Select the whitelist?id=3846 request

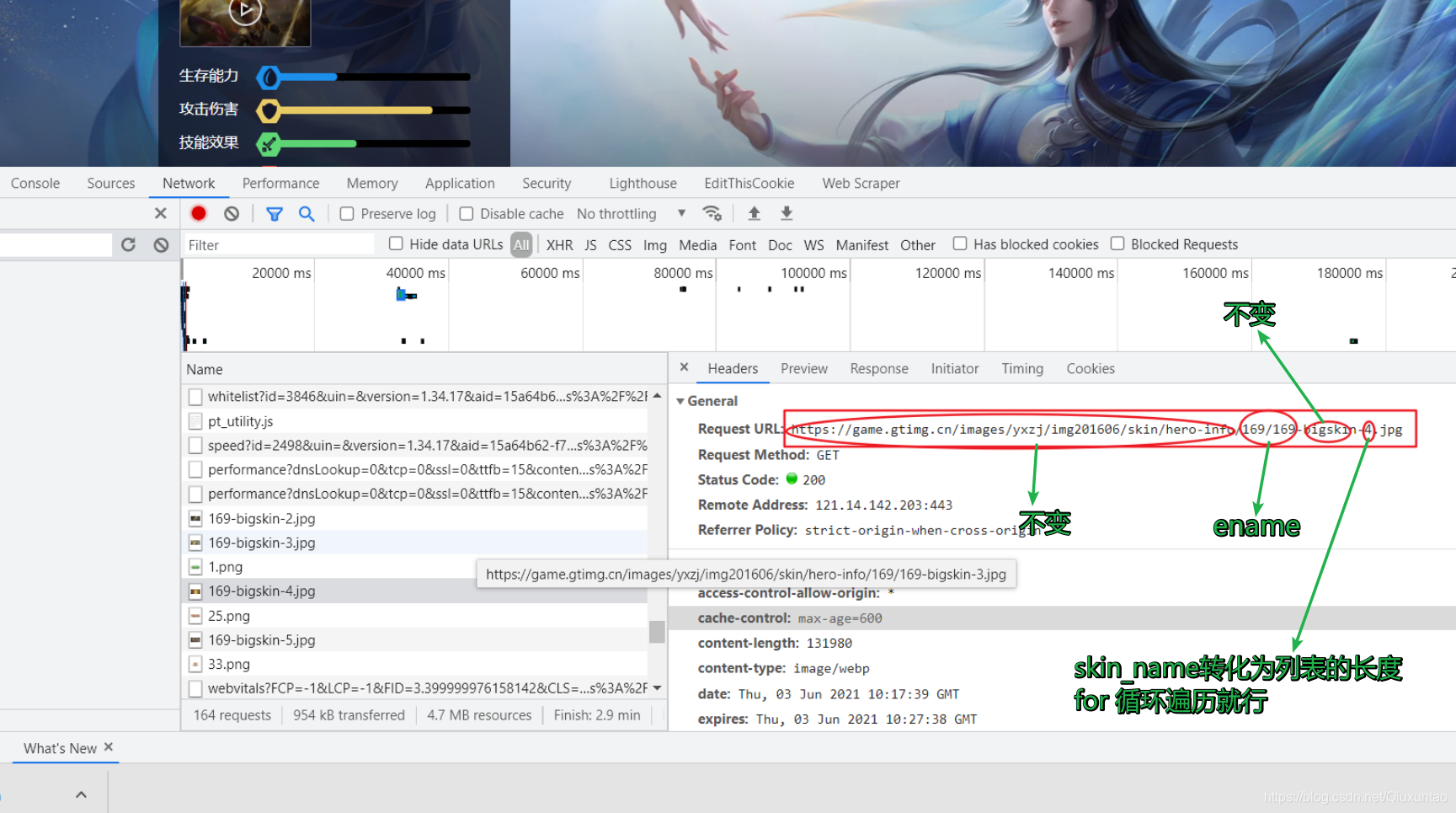[414, 396]
